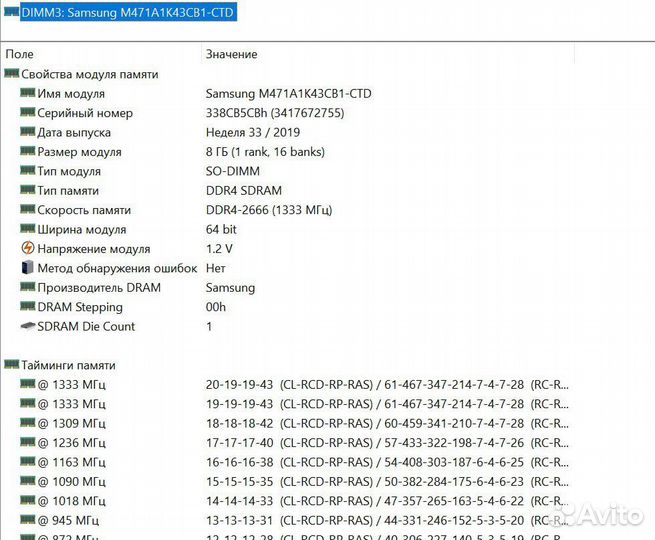Click the icon for 'Метод обнаружения ошибок'

click(x=28, y=267)
